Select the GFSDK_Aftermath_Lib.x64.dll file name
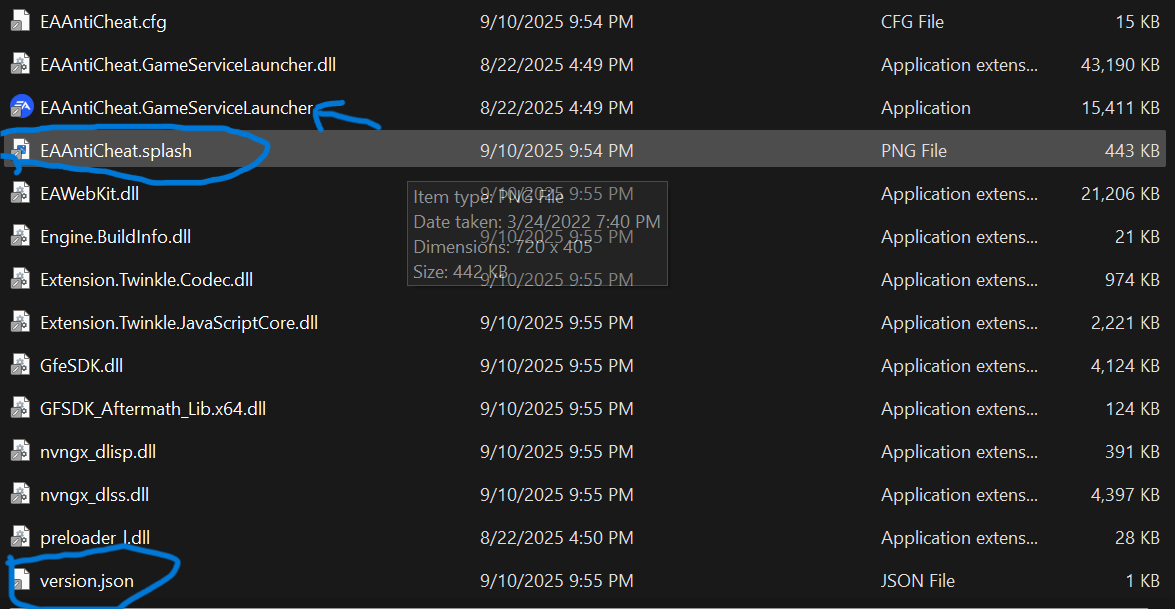1175x609 pixels. (x=153, y=409)
